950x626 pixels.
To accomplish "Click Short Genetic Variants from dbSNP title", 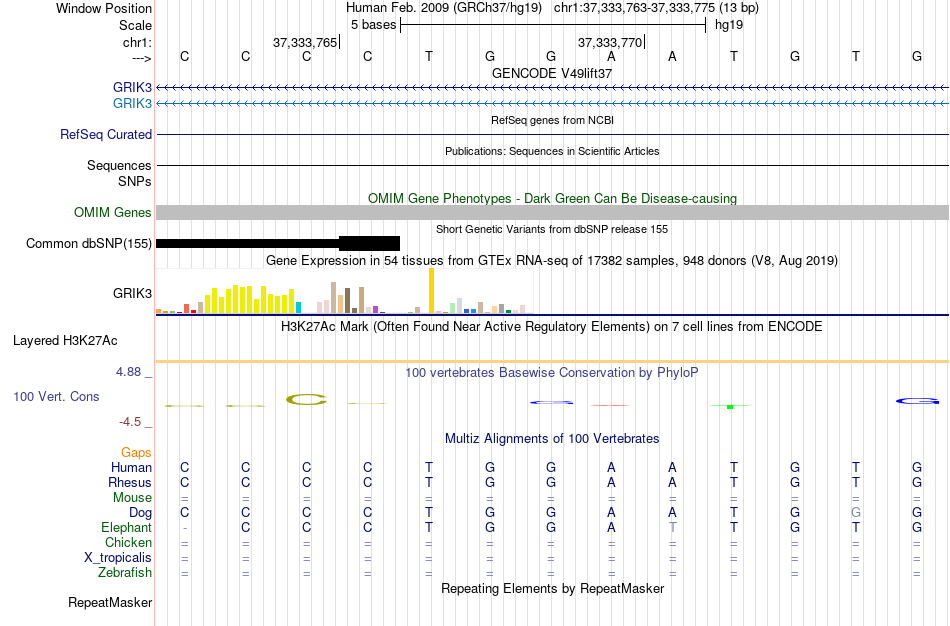I will (x=552, y=229).
